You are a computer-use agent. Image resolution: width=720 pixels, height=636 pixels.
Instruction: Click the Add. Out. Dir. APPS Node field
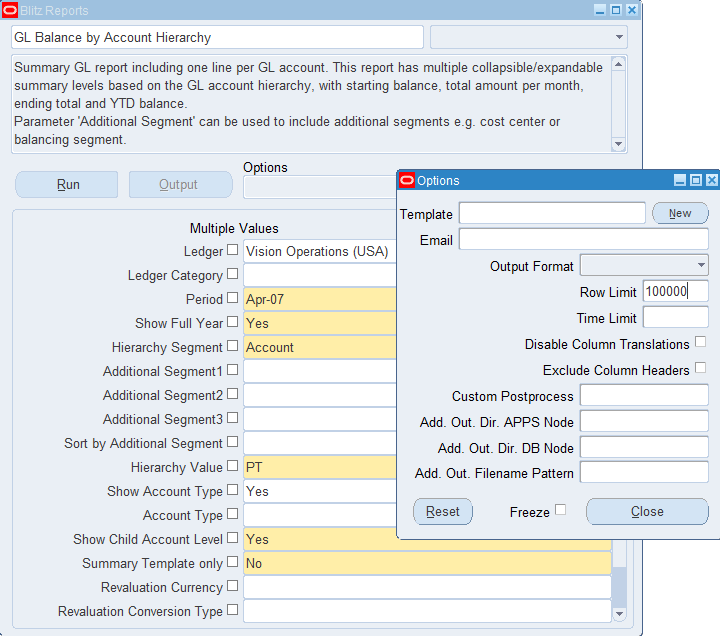coord(644,421)
